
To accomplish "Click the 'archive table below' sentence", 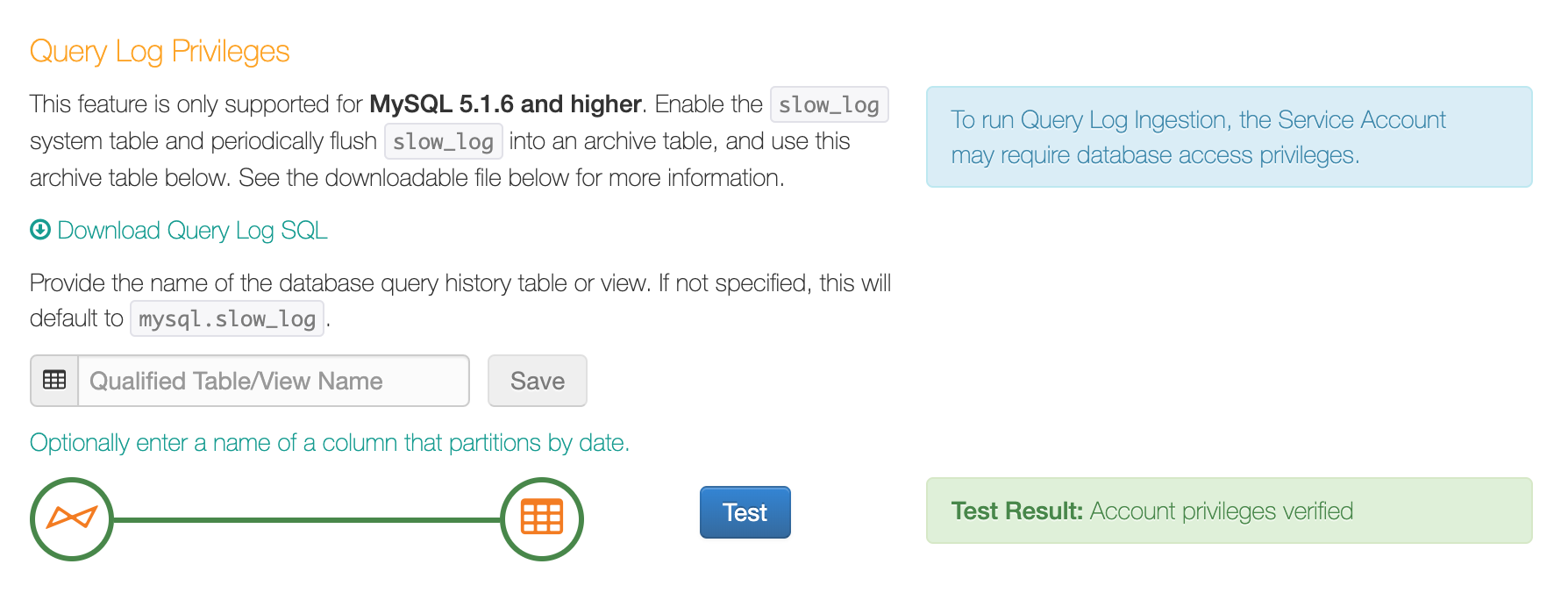I will click(x=407, y=177).
